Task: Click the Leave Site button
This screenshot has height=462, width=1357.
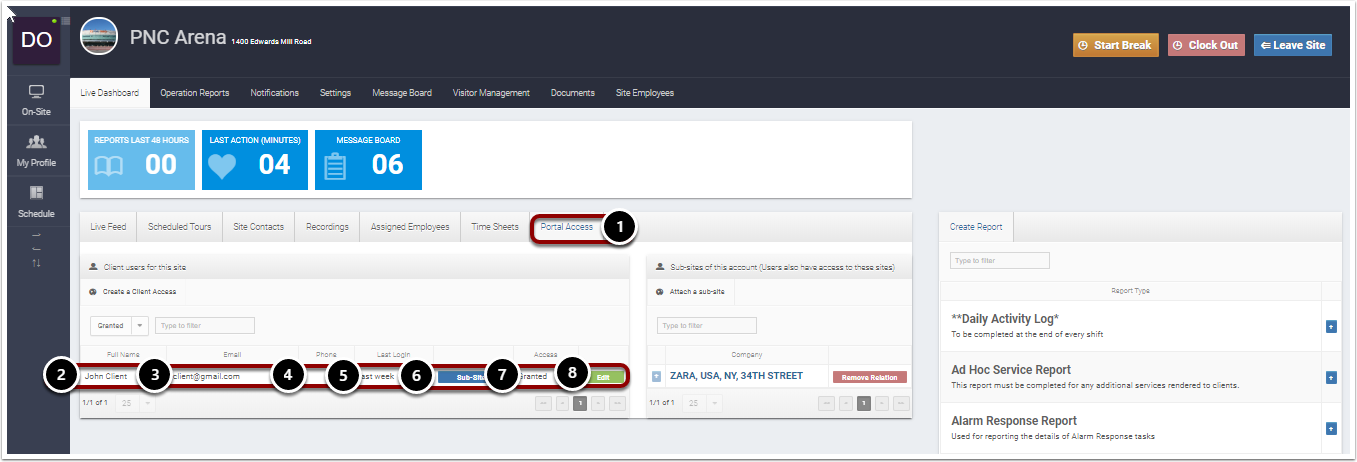Action: point(1292,45)
